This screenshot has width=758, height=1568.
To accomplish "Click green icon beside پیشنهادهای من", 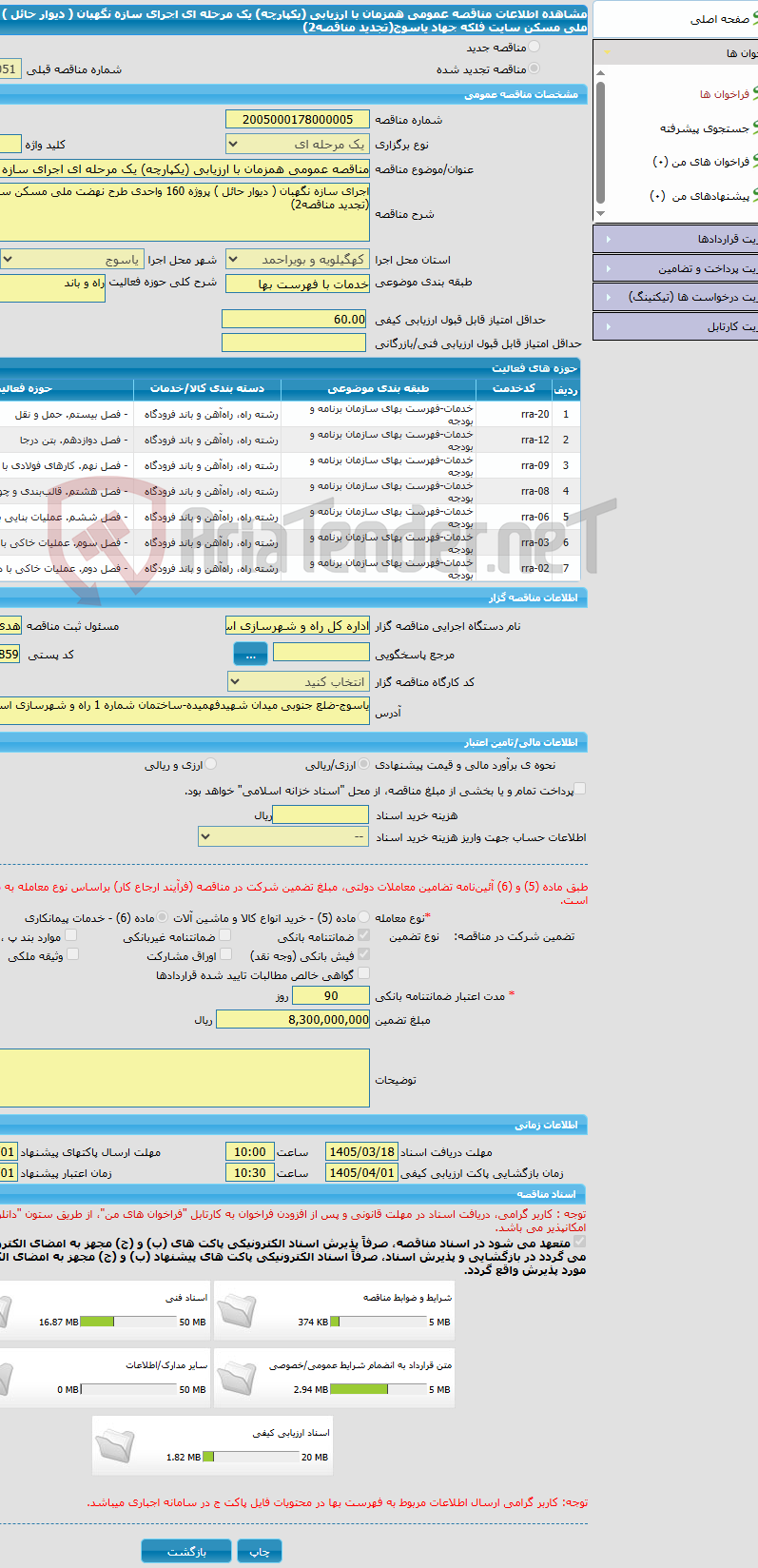I will click(x=755, y=195).
